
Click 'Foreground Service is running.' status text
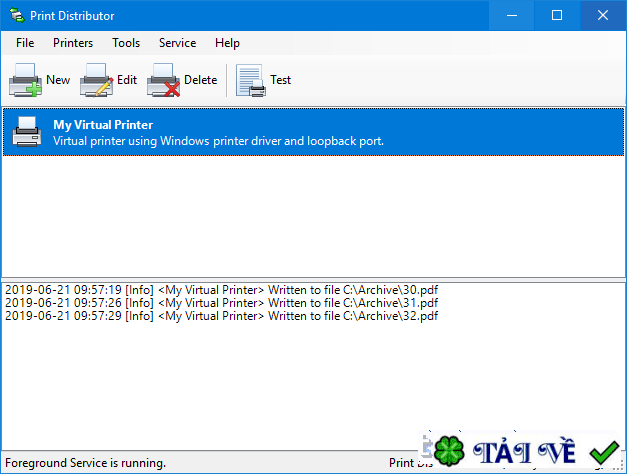85,463
